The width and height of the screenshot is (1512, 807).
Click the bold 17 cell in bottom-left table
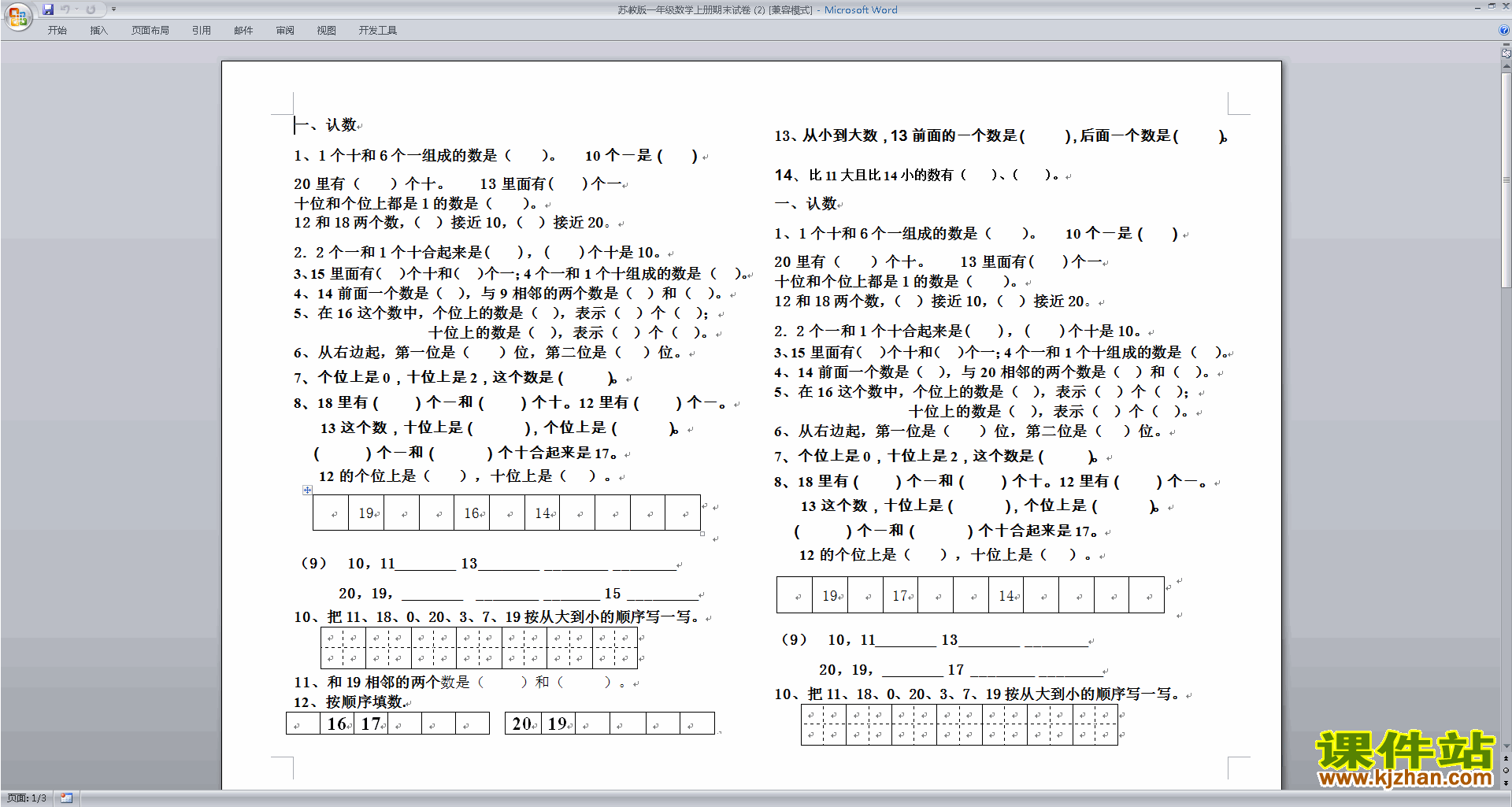click(x=371, y=724)
